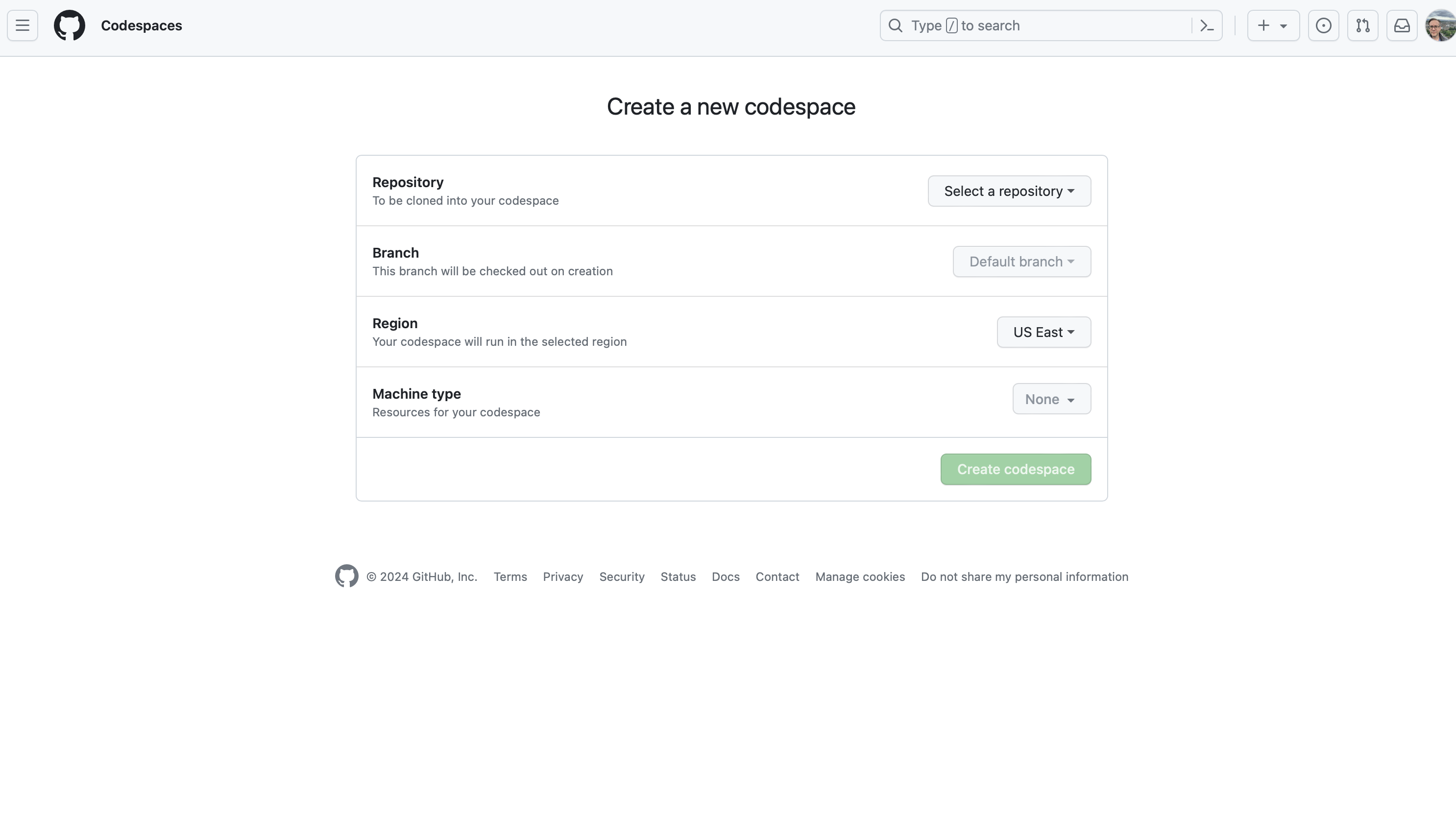1456x816 pixels.
Task: Click the Branch label
Action: point(395,253)
